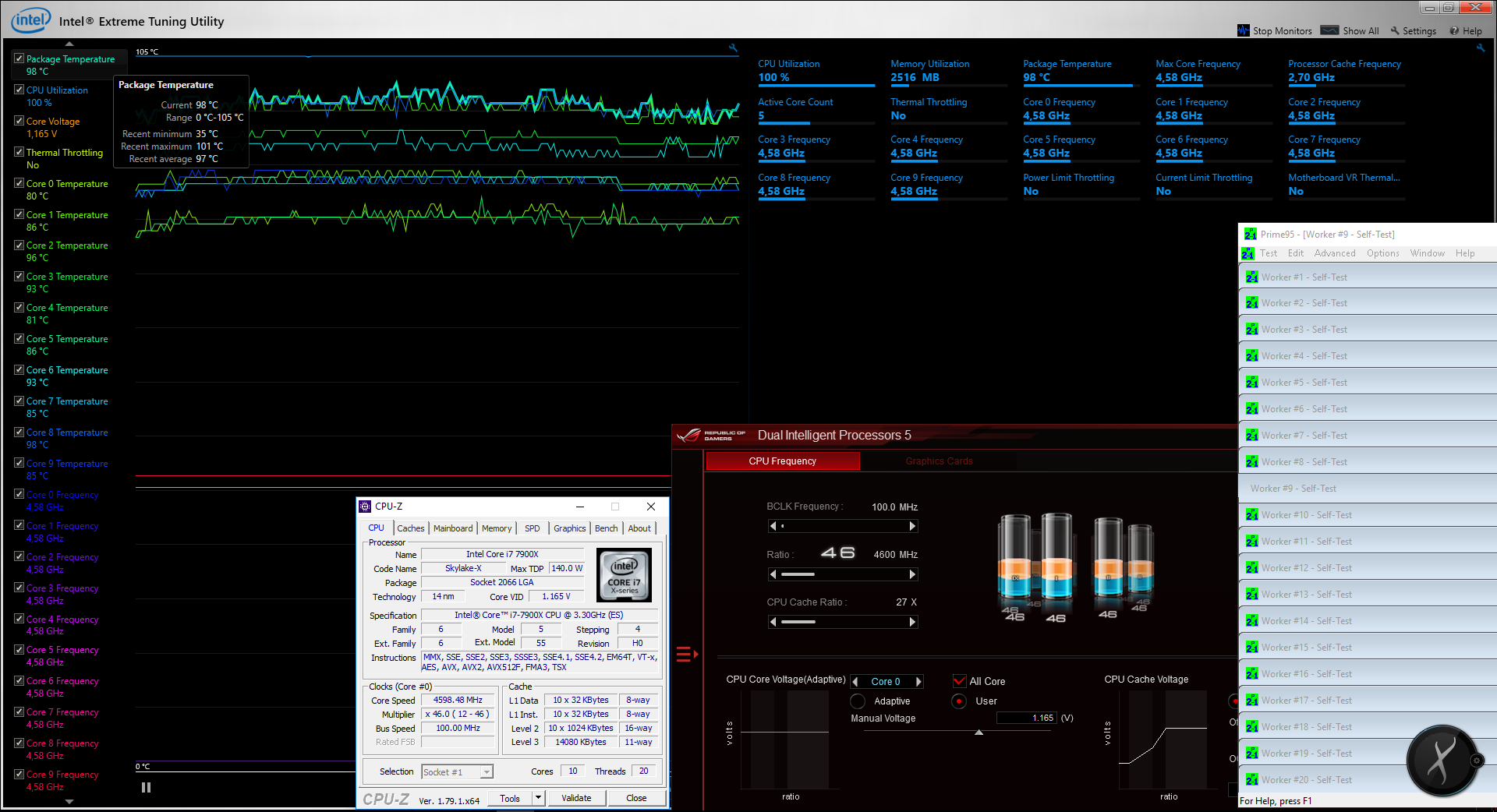This screenshot has width=1497, height=812.
Task: Toggle Core 5 Frequency checkbox
Action: pyautogui.click(x=19, y=649)
